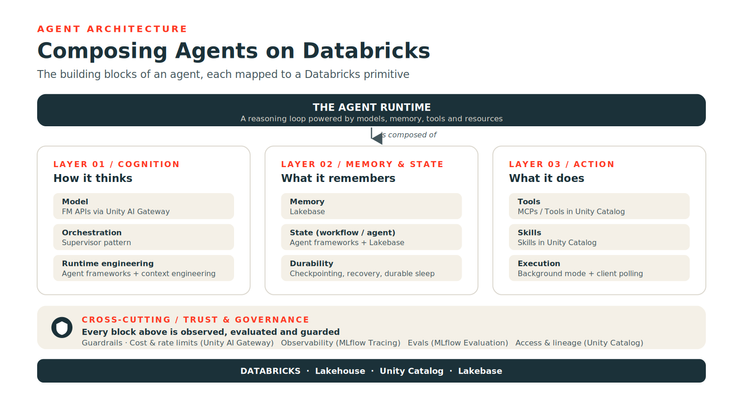
Task: Click 'What it does' heading
Action: click(546, 178)
